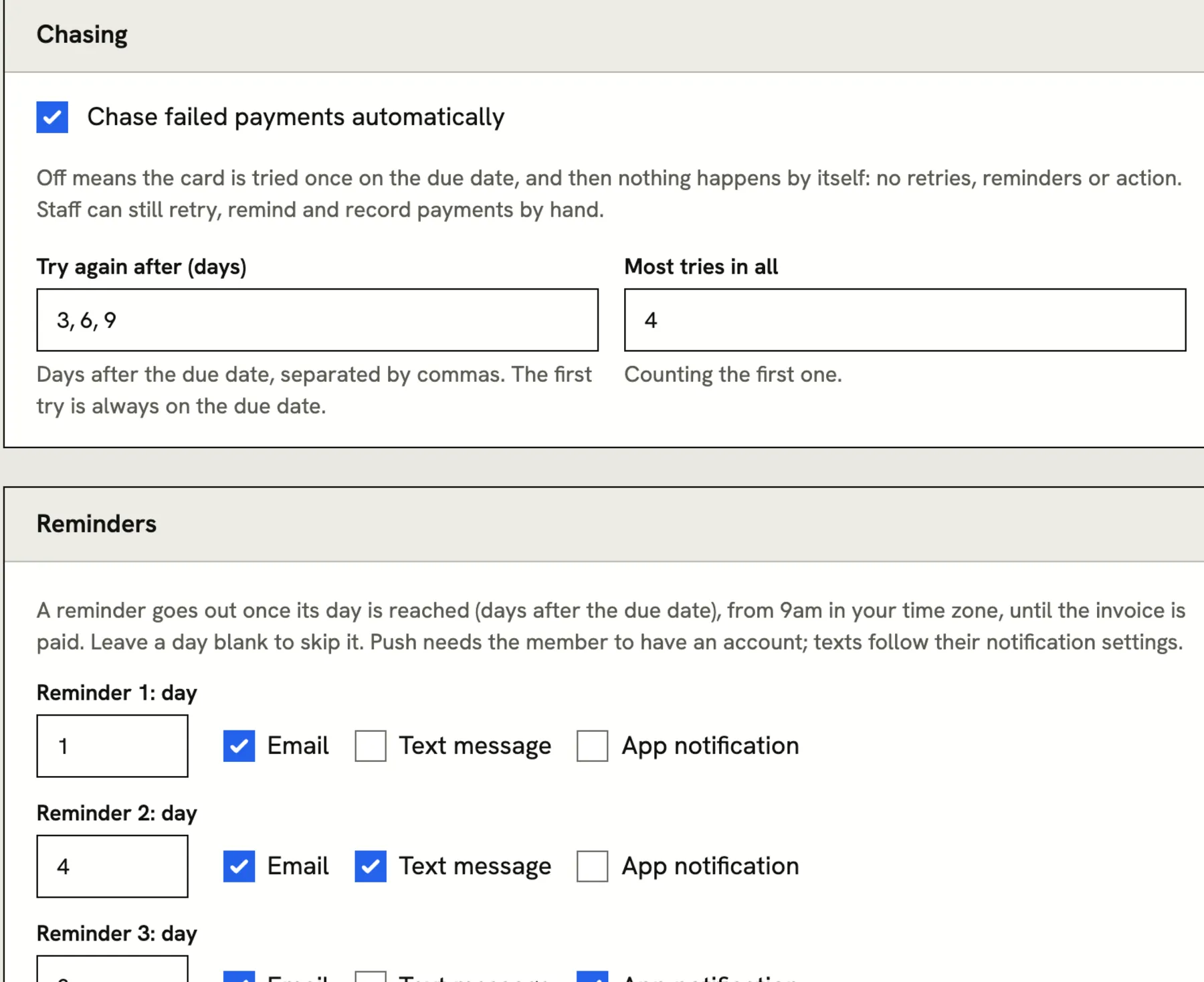
Task: Enable App notification for Reminder 1
Action: 592,746
